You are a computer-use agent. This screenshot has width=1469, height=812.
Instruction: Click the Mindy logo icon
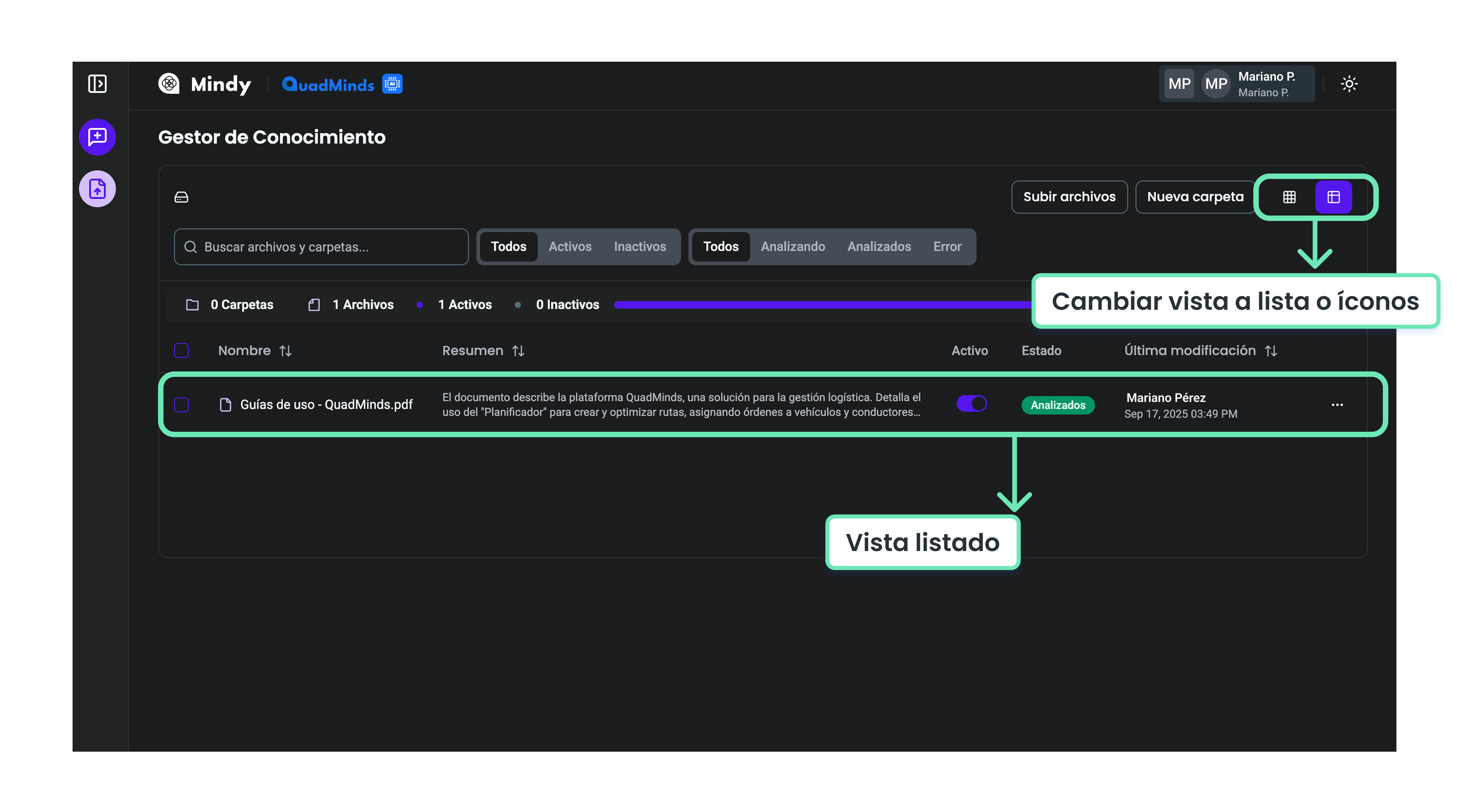point(169,84)
